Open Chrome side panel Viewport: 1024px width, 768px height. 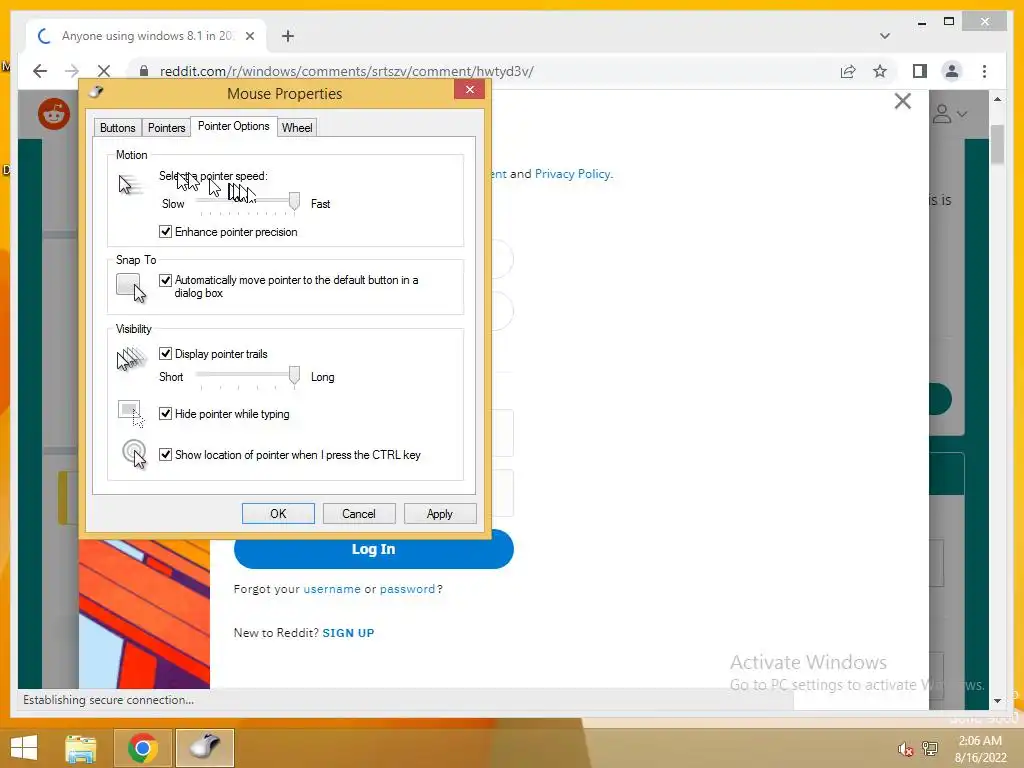(920, 71)
